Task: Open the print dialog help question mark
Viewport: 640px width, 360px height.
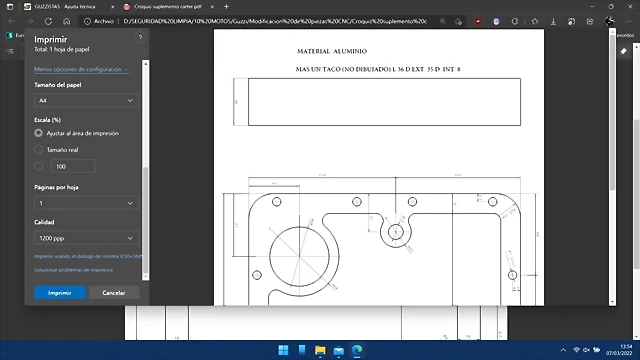Action: [140, 38]
